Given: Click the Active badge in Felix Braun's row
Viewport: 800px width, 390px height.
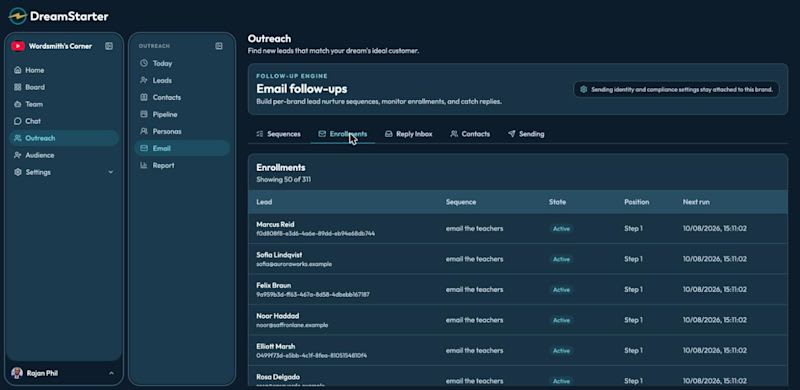Looking at the screenshot, I should click(561, 290).
